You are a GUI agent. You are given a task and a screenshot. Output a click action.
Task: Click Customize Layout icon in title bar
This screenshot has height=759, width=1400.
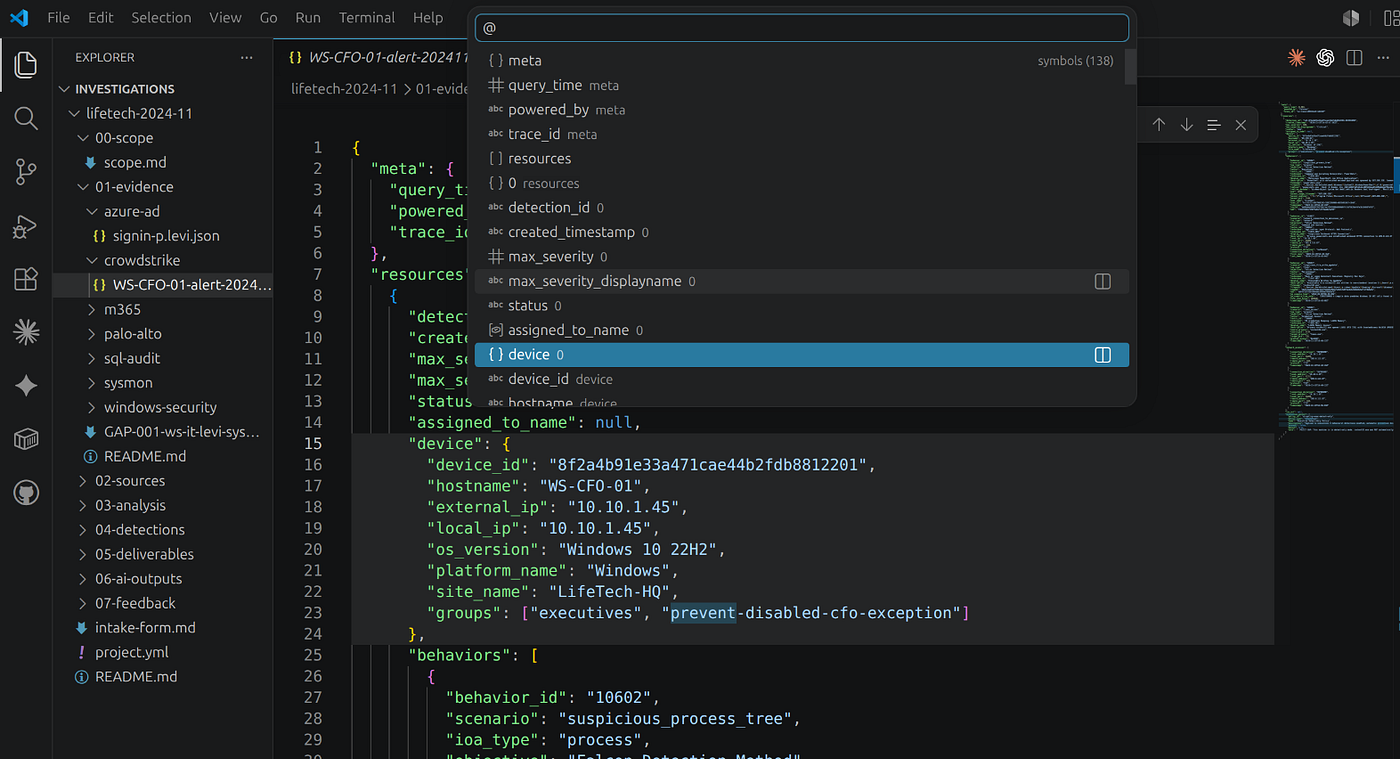tap(1391, 18)
